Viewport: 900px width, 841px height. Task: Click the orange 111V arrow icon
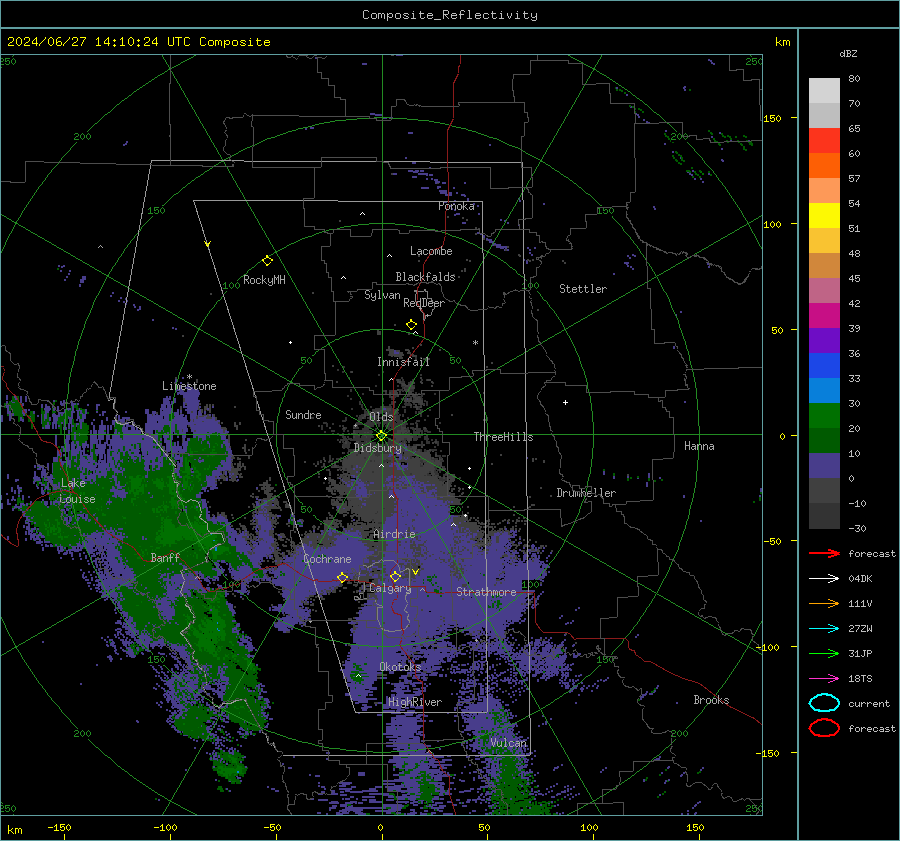tap(824, 603)
